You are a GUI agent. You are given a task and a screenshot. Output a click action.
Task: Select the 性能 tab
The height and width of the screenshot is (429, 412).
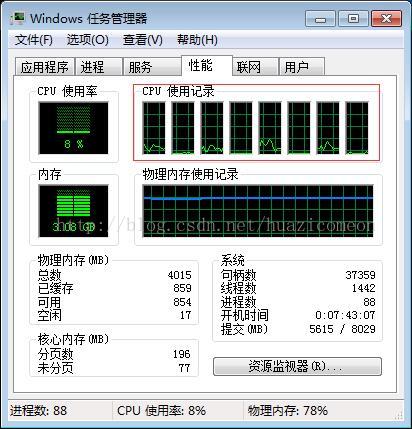(x=206, y=65)
